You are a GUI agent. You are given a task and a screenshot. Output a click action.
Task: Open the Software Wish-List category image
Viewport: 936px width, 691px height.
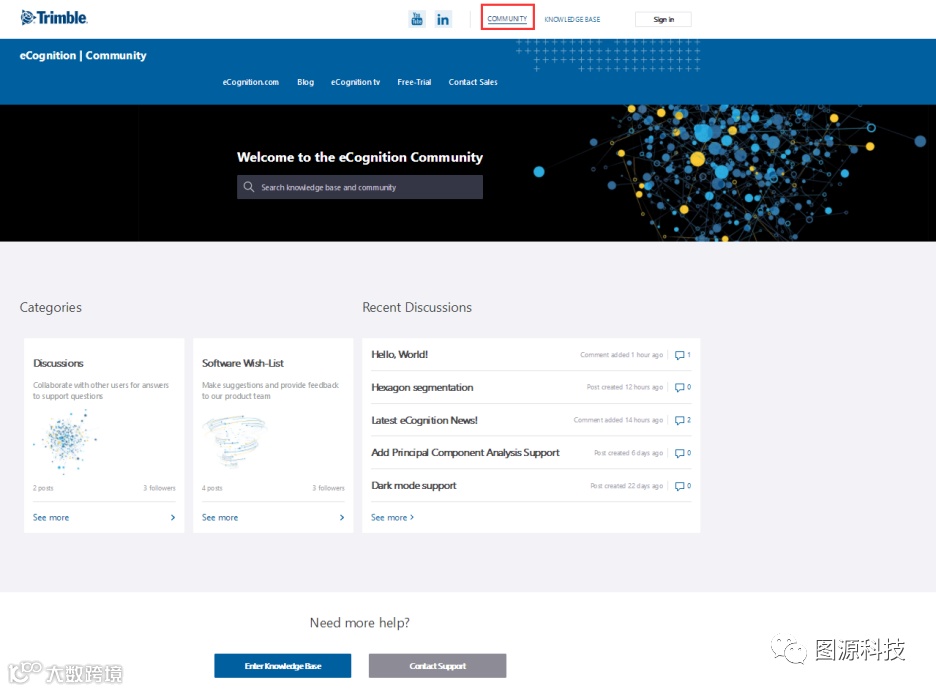click(234, 441)
